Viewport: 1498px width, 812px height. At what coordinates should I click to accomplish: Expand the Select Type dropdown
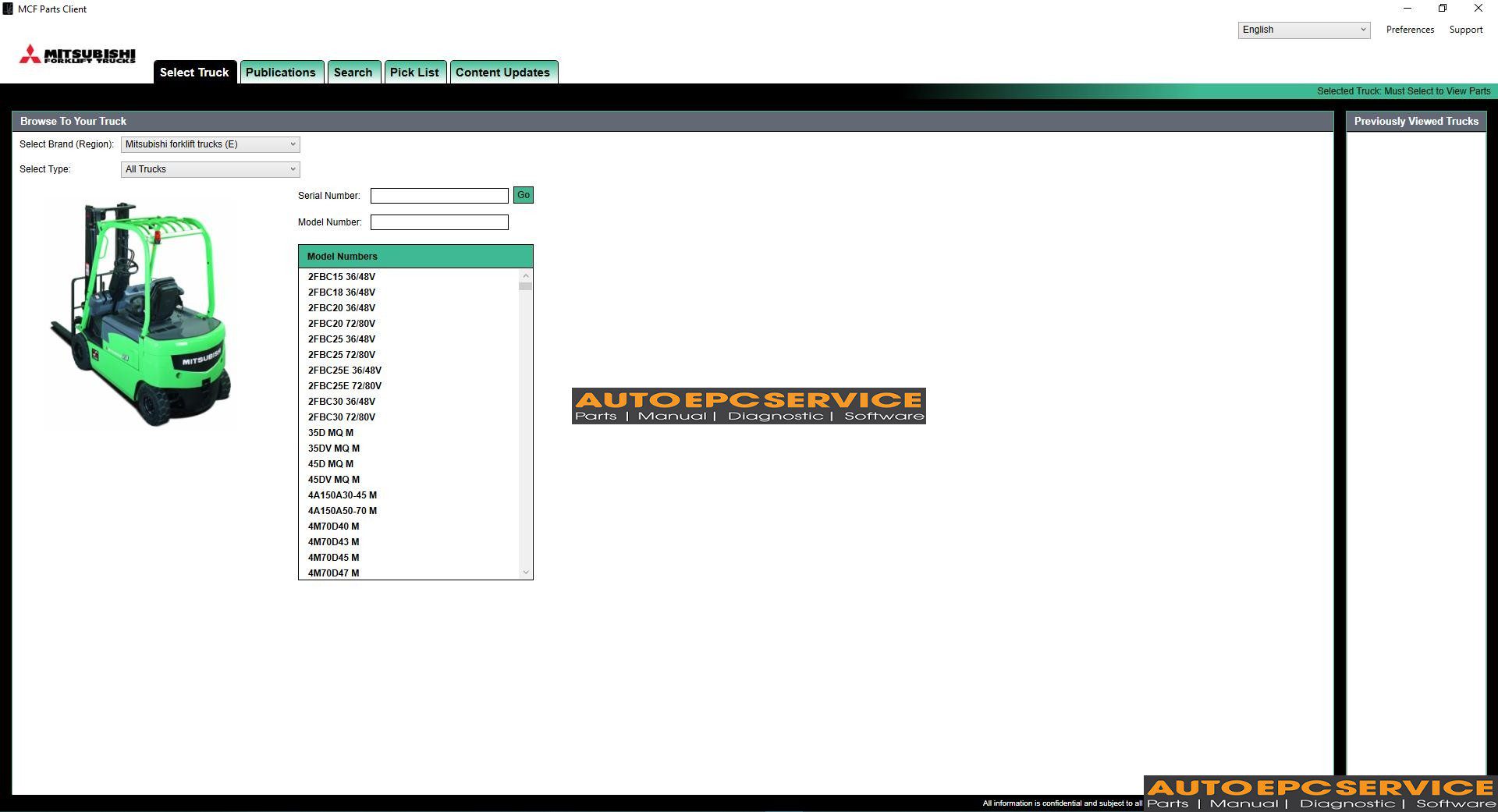coord(211,169)
